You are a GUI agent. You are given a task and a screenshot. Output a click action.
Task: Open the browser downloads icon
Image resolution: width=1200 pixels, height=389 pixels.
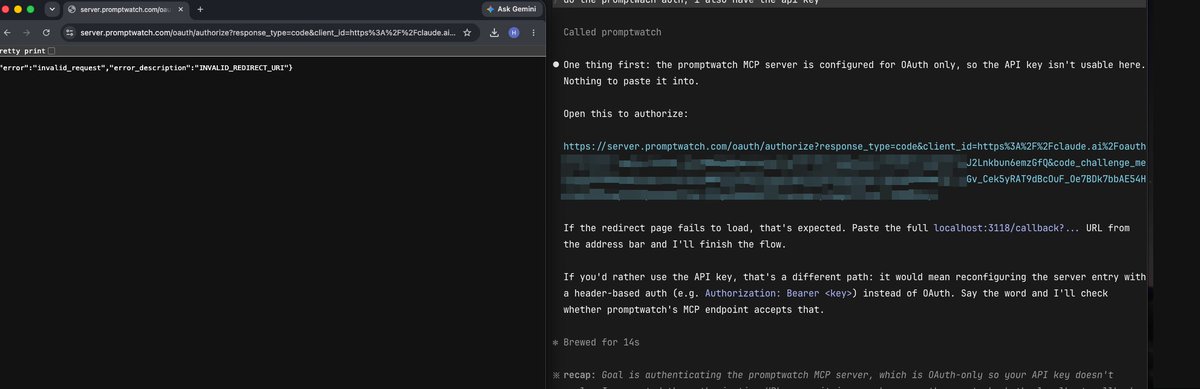(x=494, y=32)
